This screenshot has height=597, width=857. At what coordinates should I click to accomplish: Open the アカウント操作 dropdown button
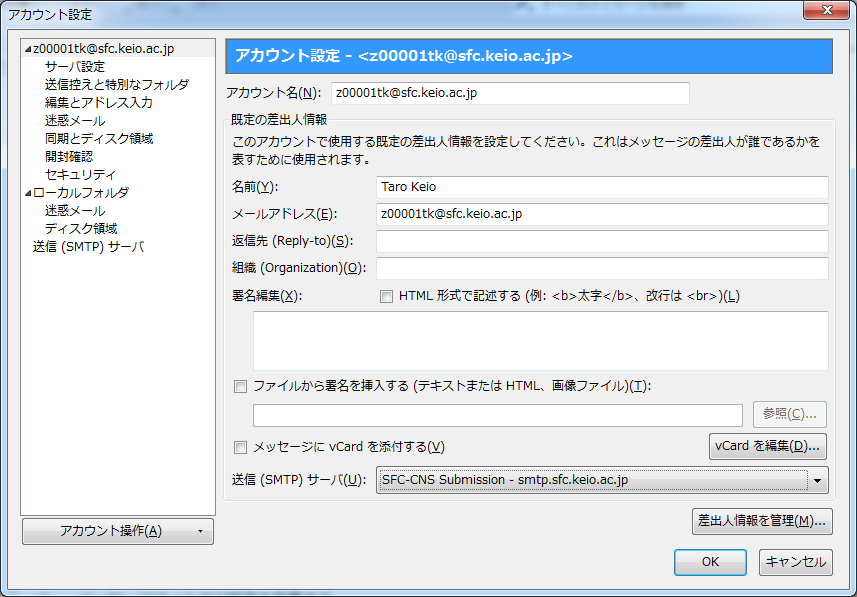coord(118,531)
